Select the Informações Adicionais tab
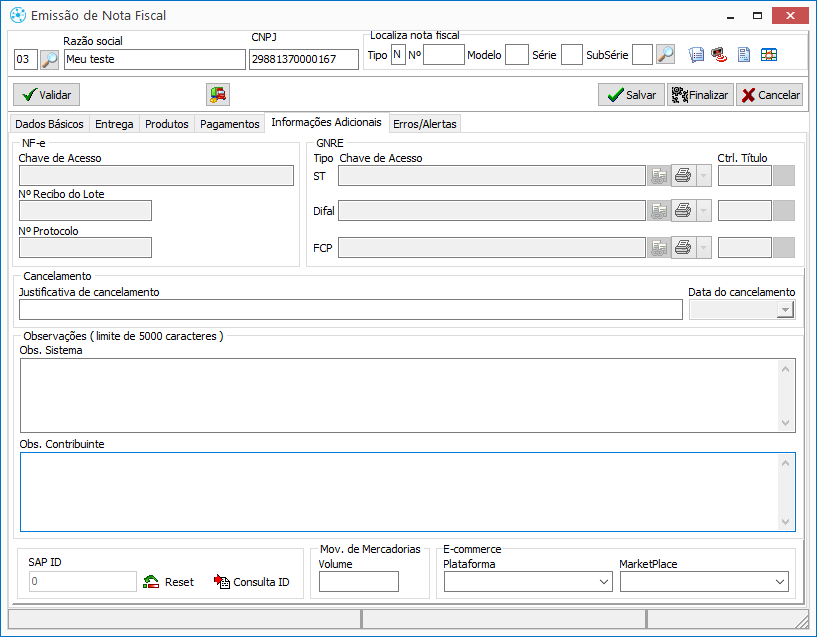The width and height of the screenshot is (817, 637). [x=327, y=122]
